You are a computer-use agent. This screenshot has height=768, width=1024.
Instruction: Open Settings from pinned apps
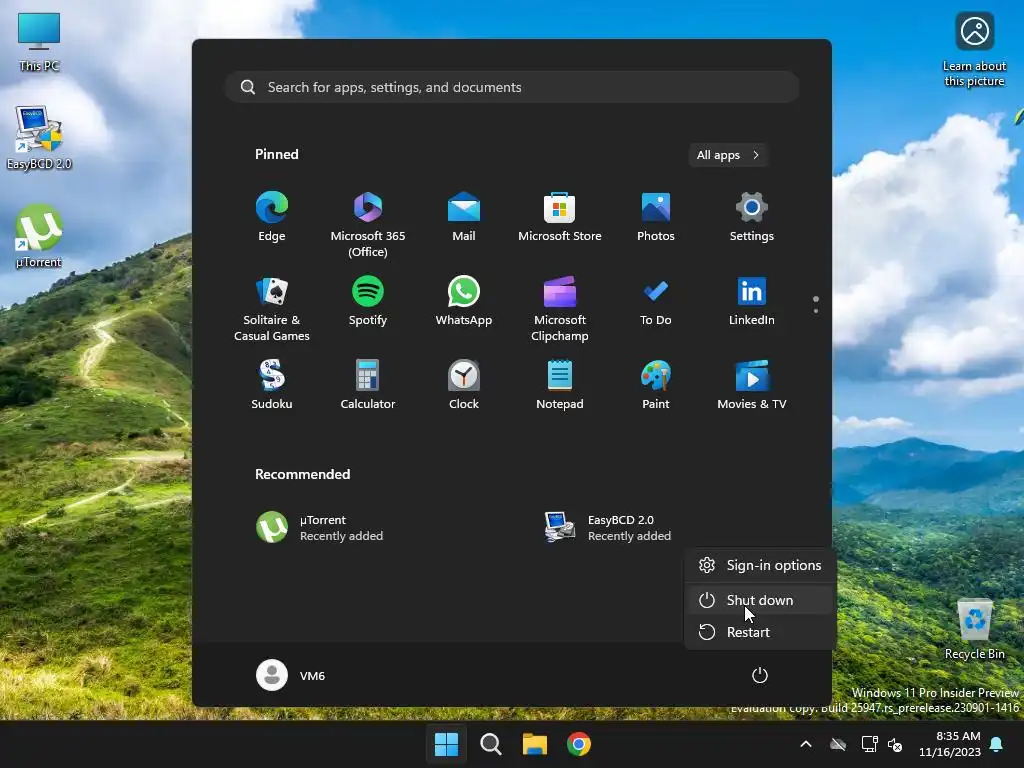[752, 217]
